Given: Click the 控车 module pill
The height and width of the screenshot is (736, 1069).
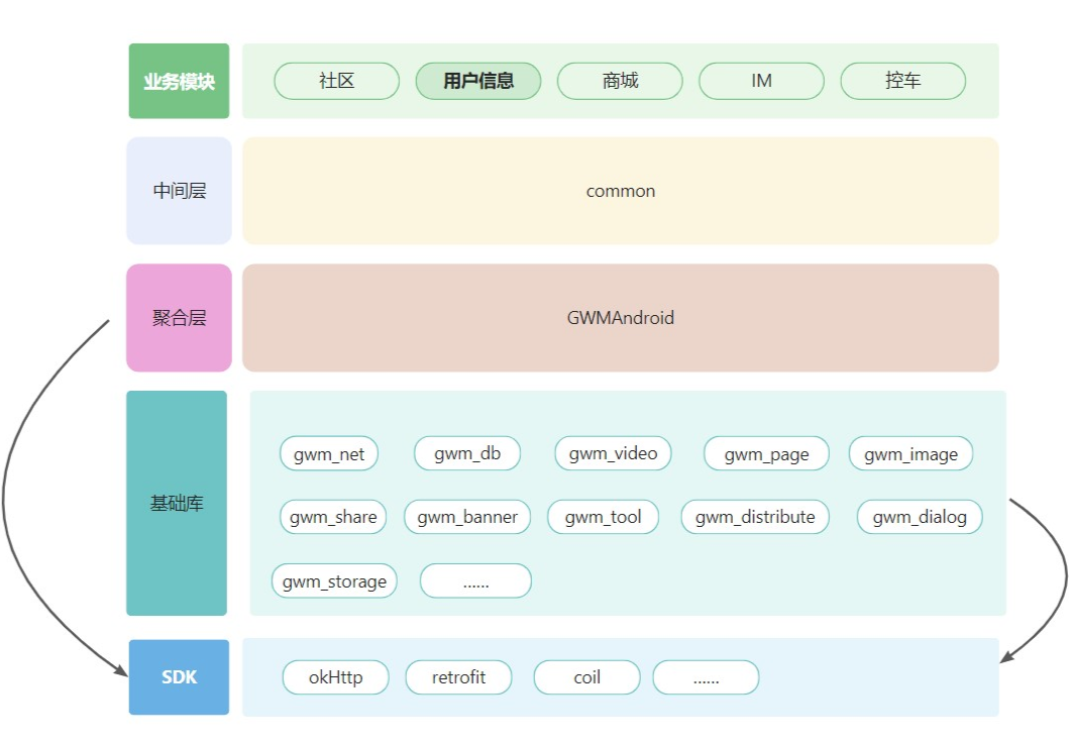Looking at the screenshot, I should 903,81.
